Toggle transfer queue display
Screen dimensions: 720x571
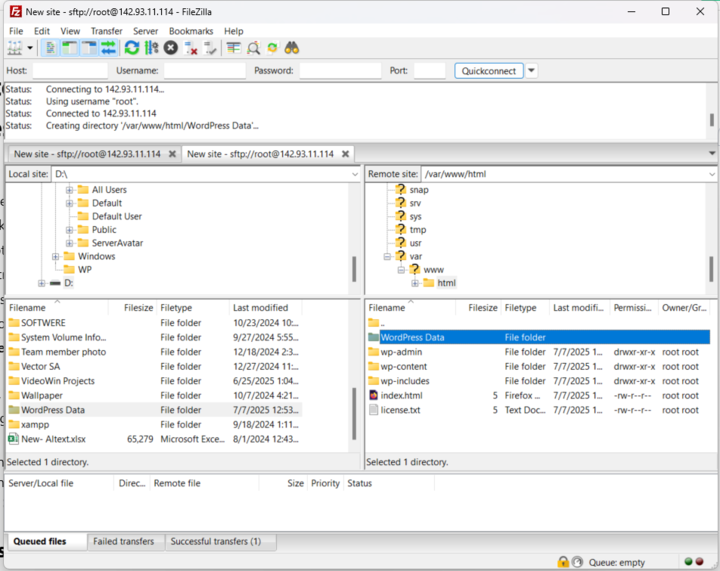(x=108, y=48)
